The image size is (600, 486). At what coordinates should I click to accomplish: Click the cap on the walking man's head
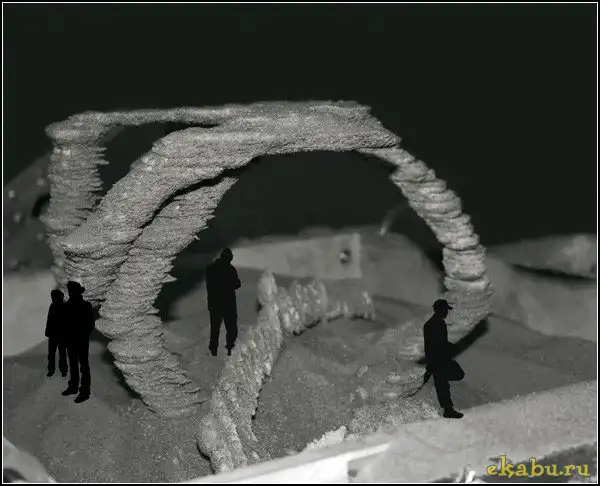[441, 304]
